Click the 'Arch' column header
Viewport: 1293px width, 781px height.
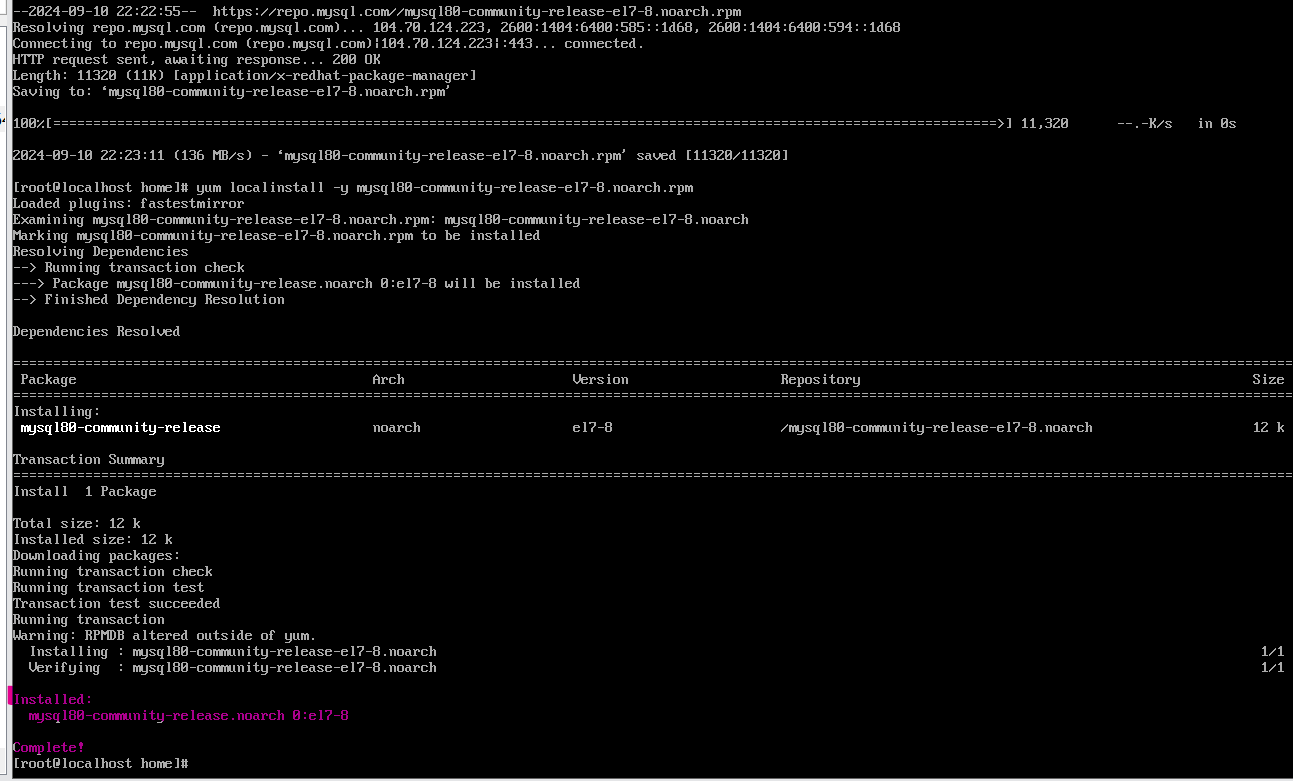(388, 379)
